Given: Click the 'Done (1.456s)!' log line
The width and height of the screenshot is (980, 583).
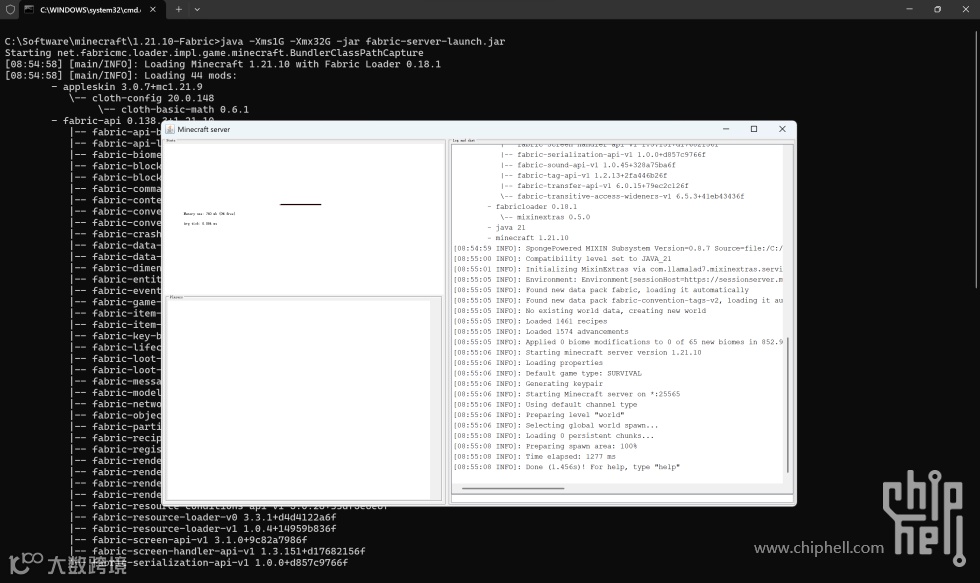Looking at the screenshot, I should click(x=566, y=467).
